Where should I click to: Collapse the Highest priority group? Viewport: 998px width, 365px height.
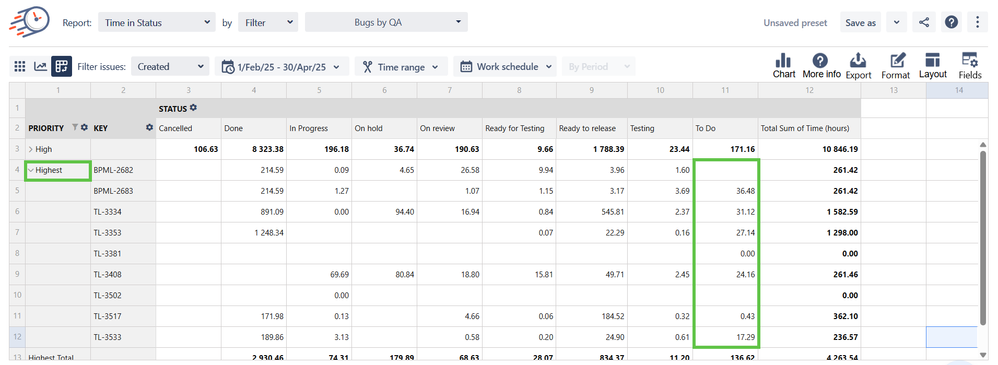pos(31,170)
